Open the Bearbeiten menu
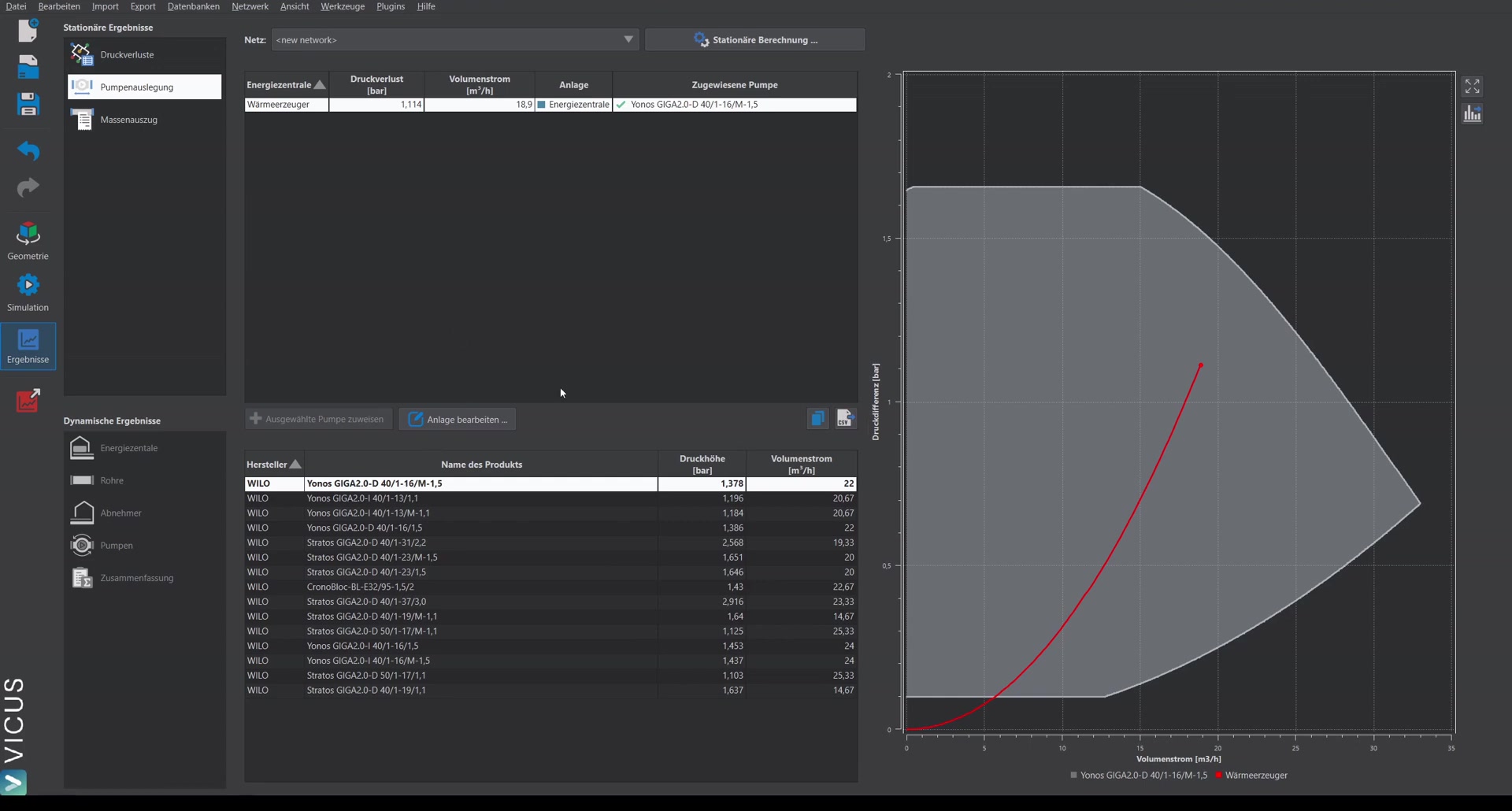This screenshot has height=811, width=1512. (x=59, y=6)
